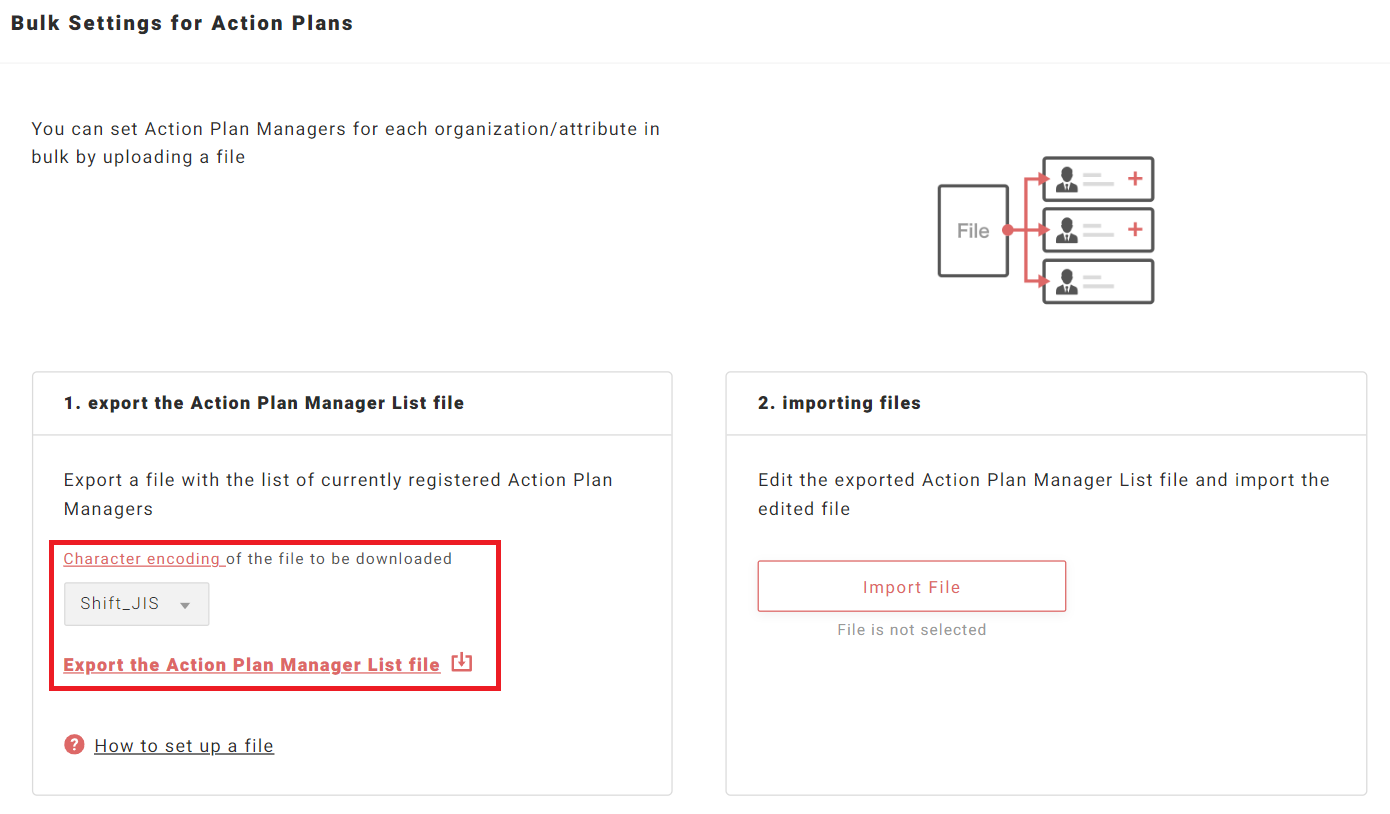Click the plus icon on the top person card
The width and height of the screenshot is (1390, 814).
tap(1135, 179)
